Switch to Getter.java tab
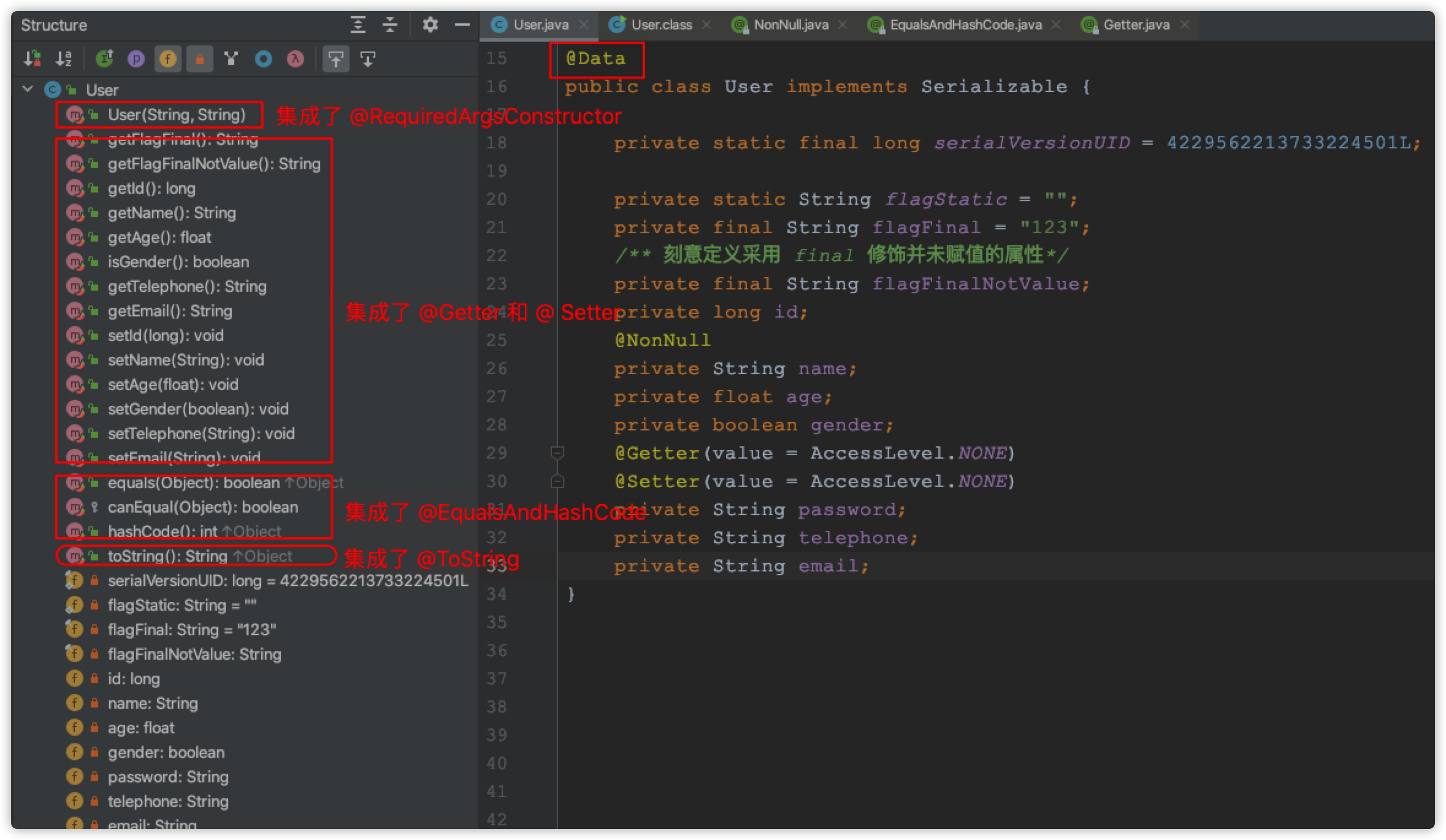1446x840 pixels. pyautogui.click(x=1136, y=25)
